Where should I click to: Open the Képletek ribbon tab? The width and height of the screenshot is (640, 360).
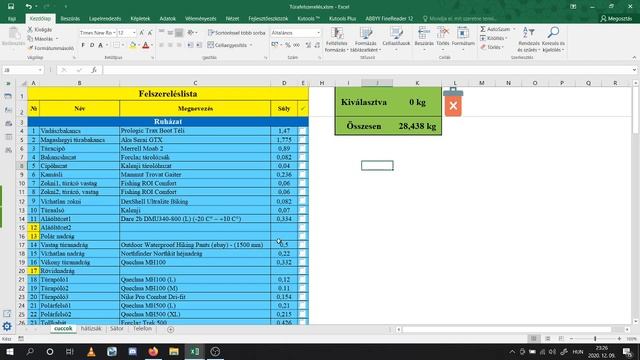click(x=140, y=19)
